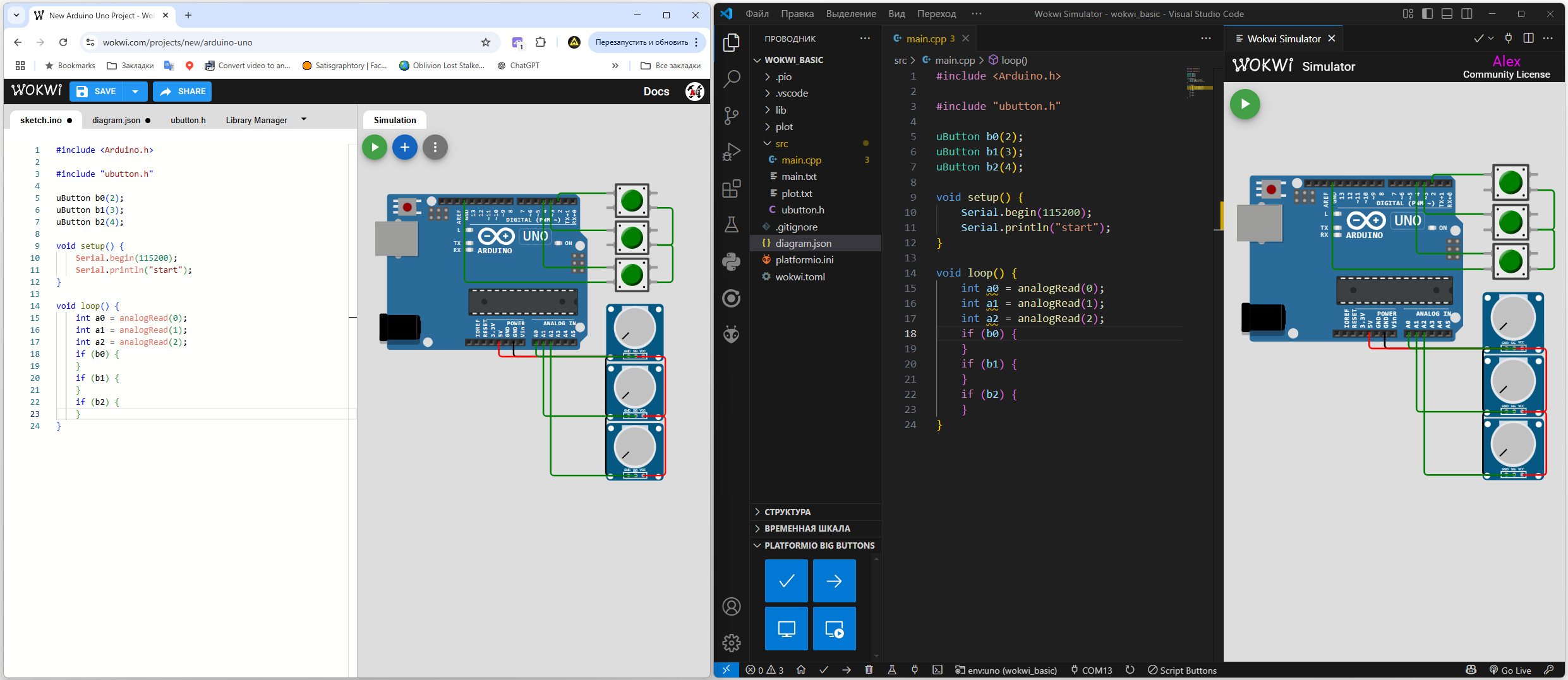Viewport: 1568px width, 680px height.
Task: Open Source Control in the VS Code activity bar
Action: click(x=732, y=116)
